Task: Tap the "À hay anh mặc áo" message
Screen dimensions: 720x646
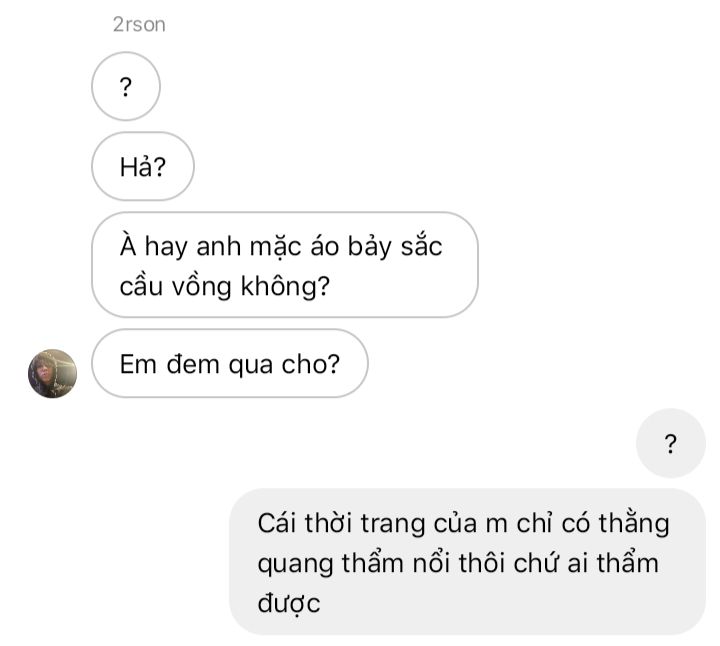Action: point(285,265)
